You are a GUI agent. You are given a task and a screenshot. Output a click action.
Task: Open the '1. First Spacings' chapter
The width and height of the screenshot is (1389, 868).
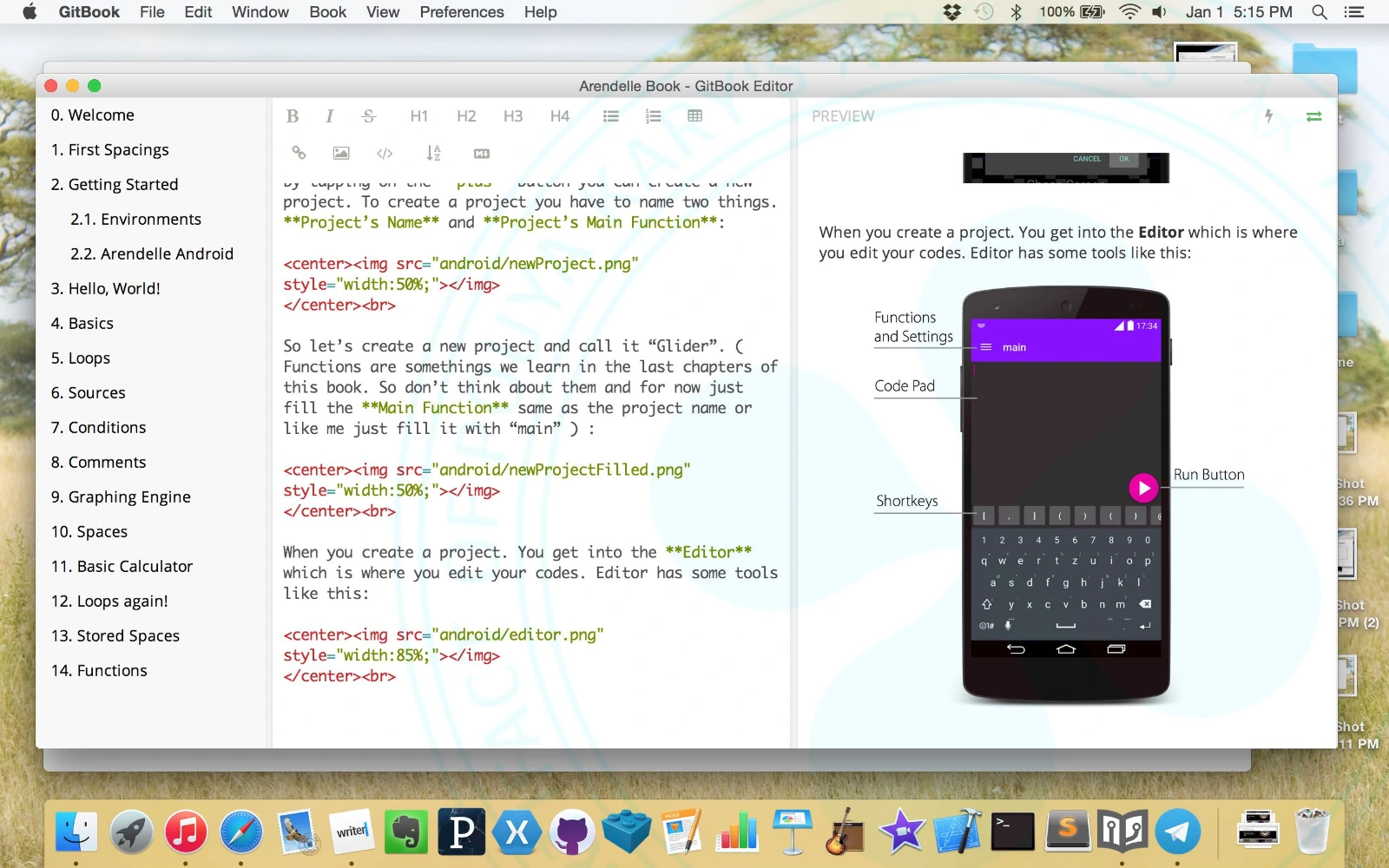click(110, 150)
